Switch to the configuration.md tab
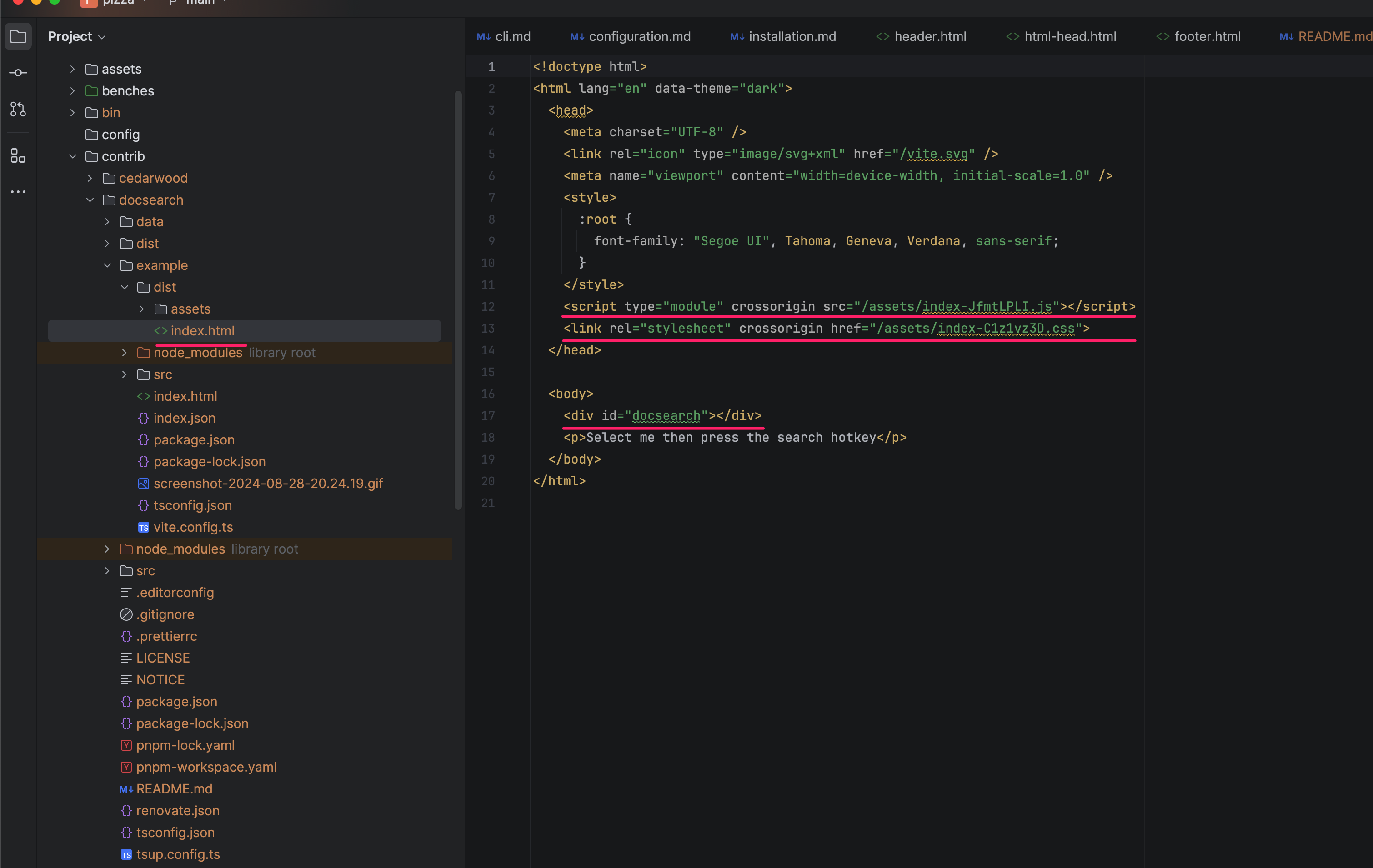 pos(630,36)
